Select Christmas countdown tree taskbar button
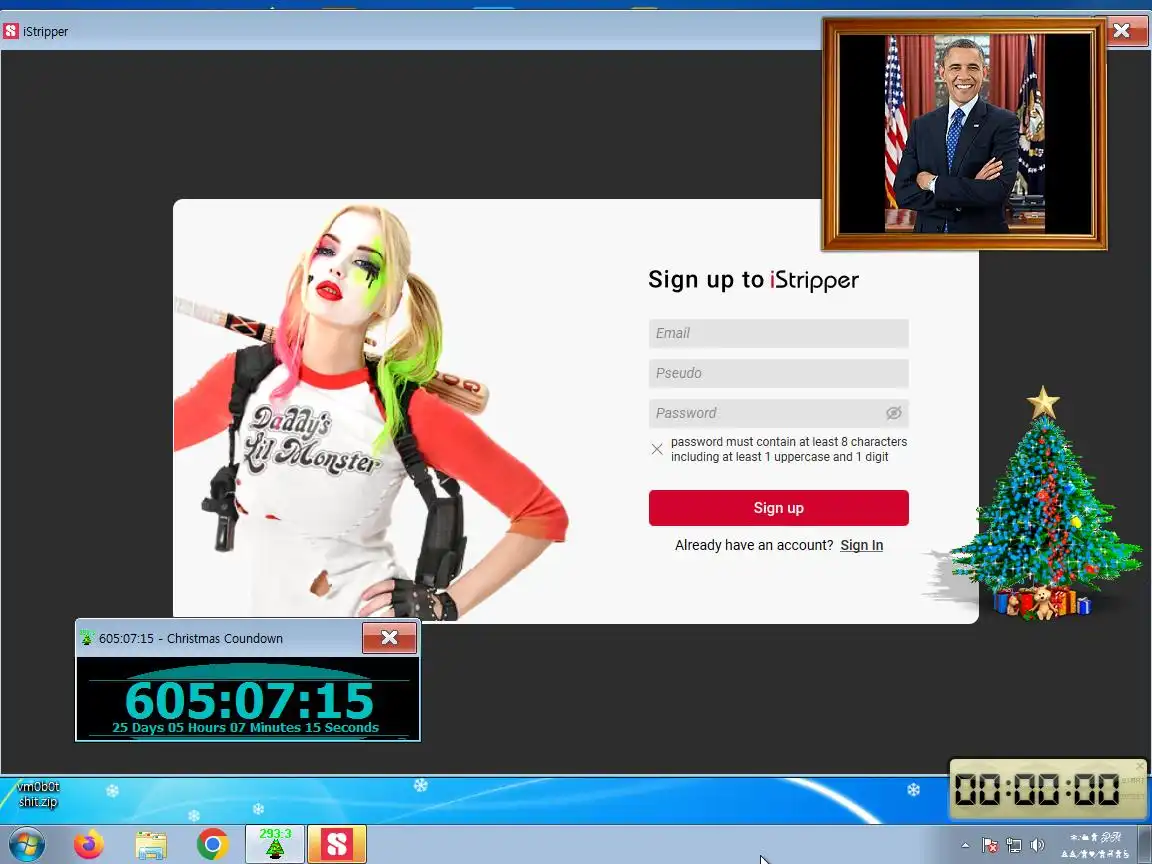 click(275, 844)
